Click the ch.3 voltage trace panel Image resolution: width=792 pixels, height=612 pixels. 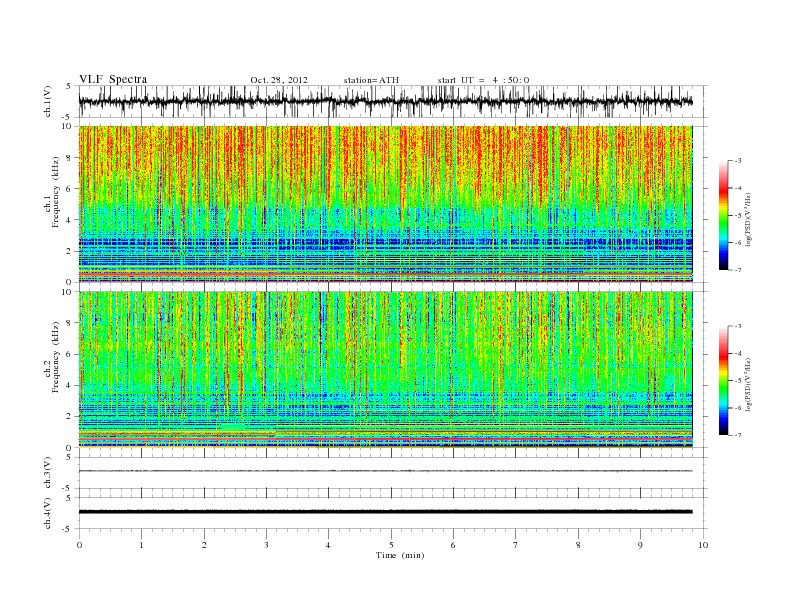(x=393, y=473)
